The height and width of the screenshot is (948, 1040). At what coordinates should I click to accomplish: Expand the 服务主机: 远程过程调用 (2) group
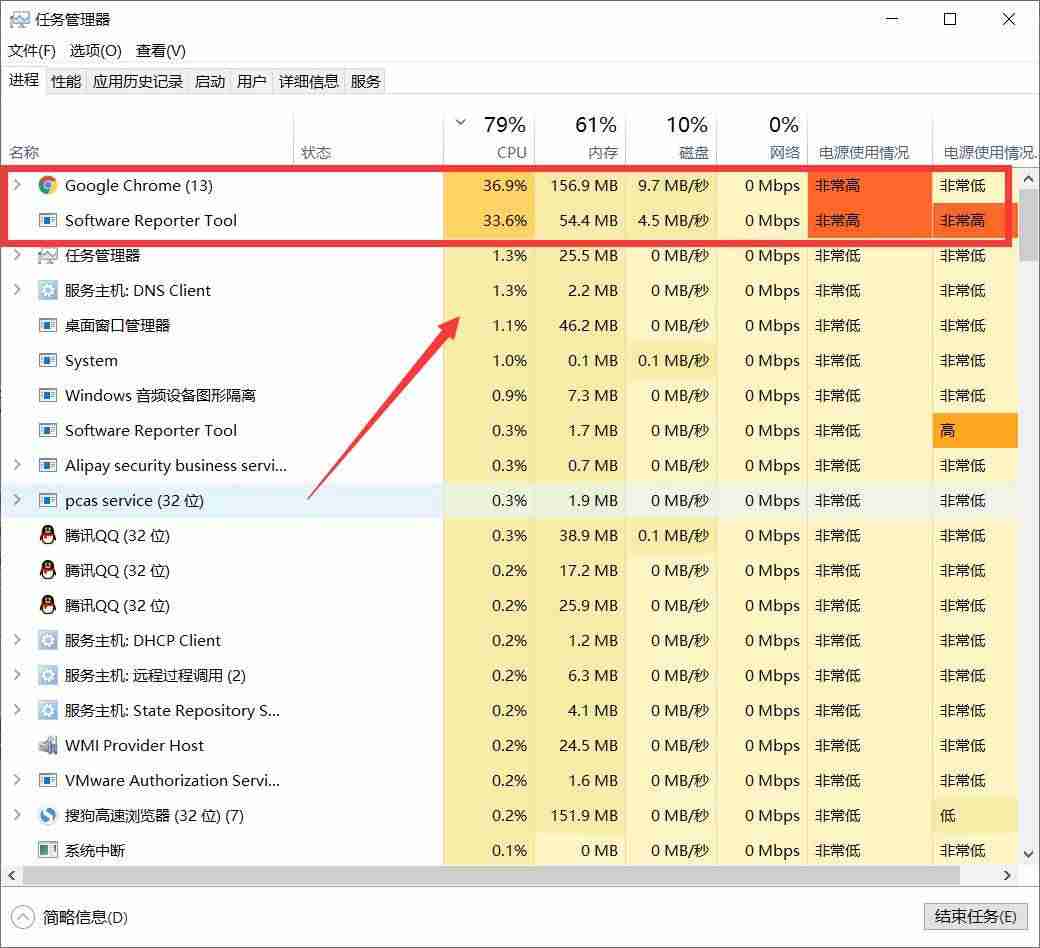(17, 675)
